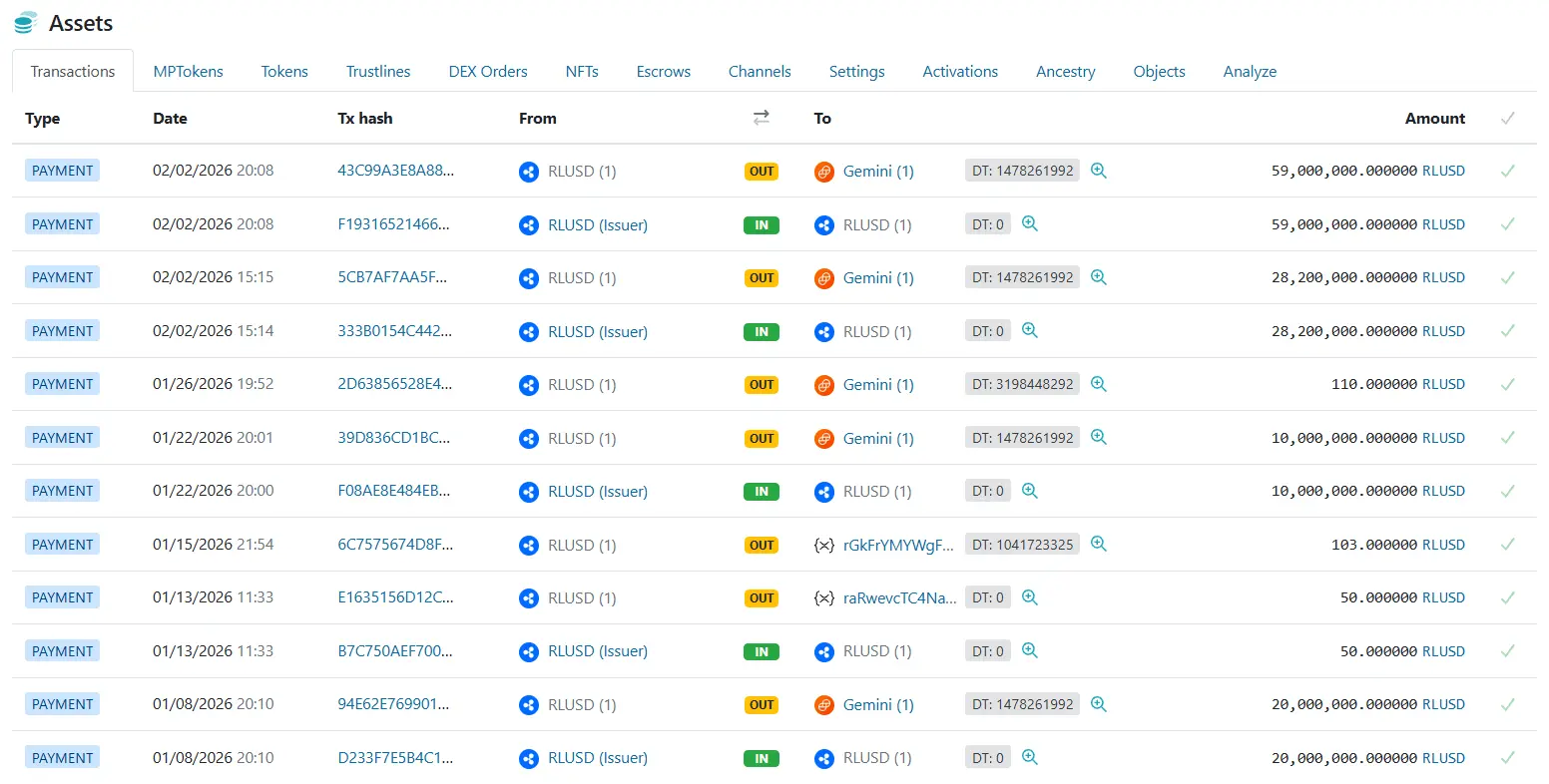Viewport: 1549px width, 784px height.
Task: Click the swap direction arrows column header
Action: [761, 118]
